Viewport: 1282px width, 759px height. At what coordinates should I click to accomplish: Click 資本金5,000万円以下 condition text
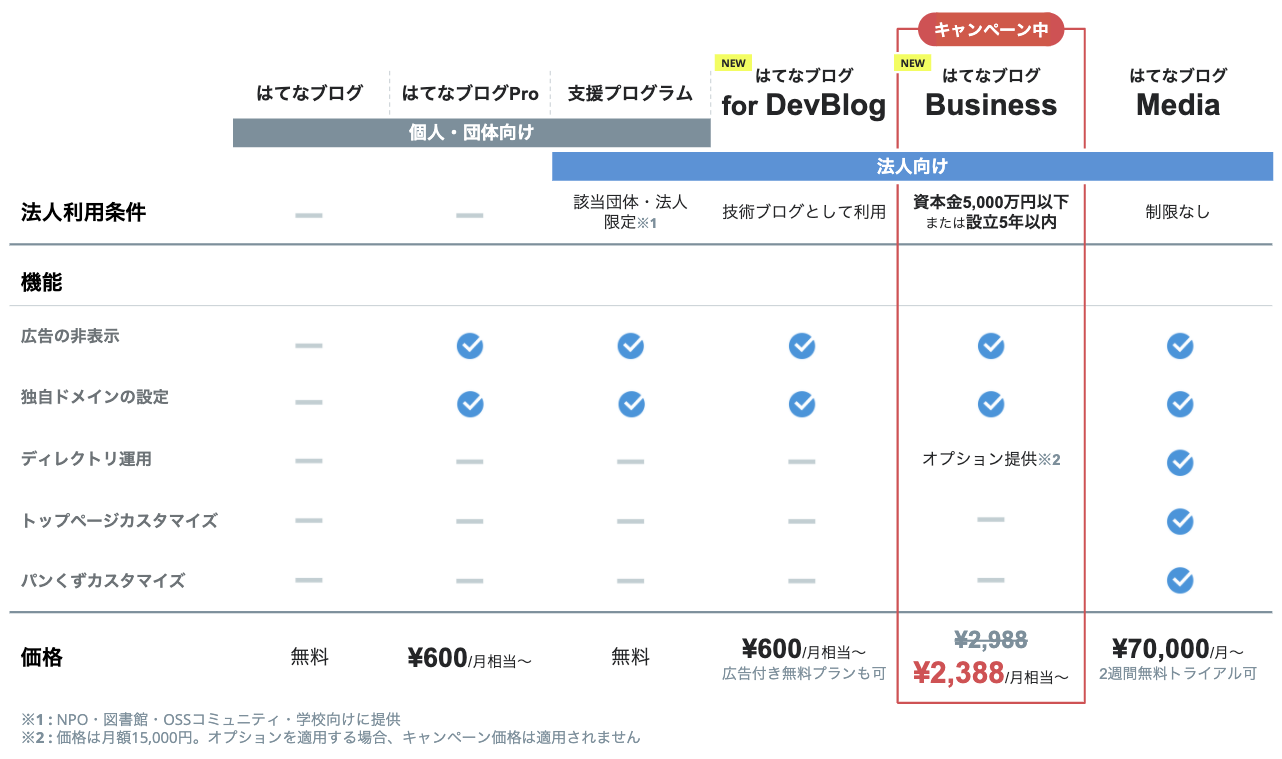pos(991,202)
